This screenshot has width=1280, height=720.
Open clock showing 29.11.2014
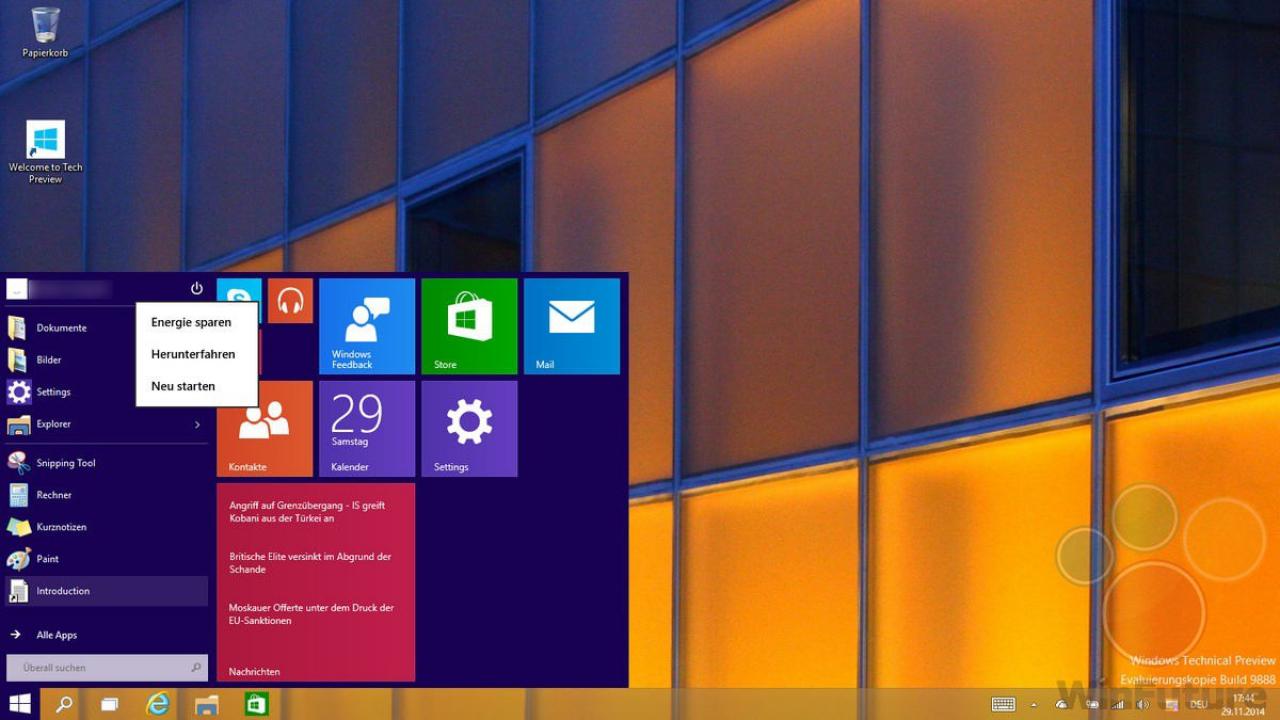[1244, 704]
